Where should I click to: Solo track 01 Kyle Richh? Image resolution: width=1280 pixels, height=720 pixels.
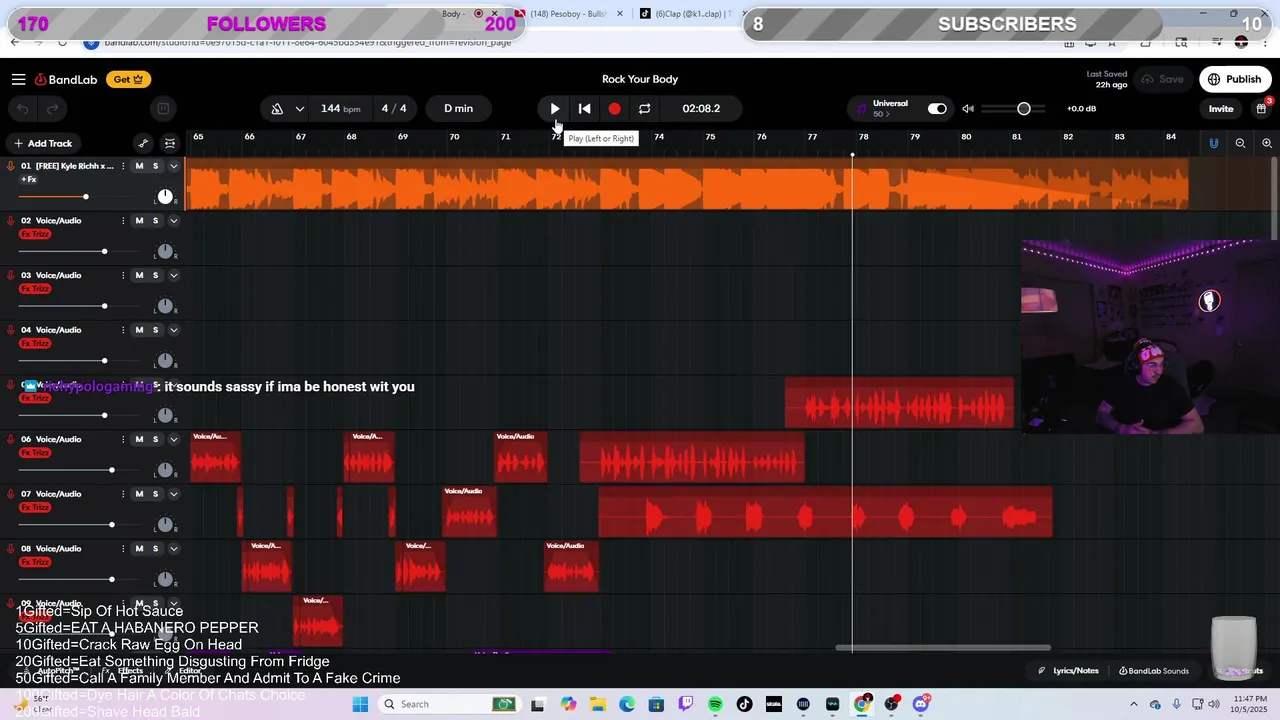[x=155, y=166]
